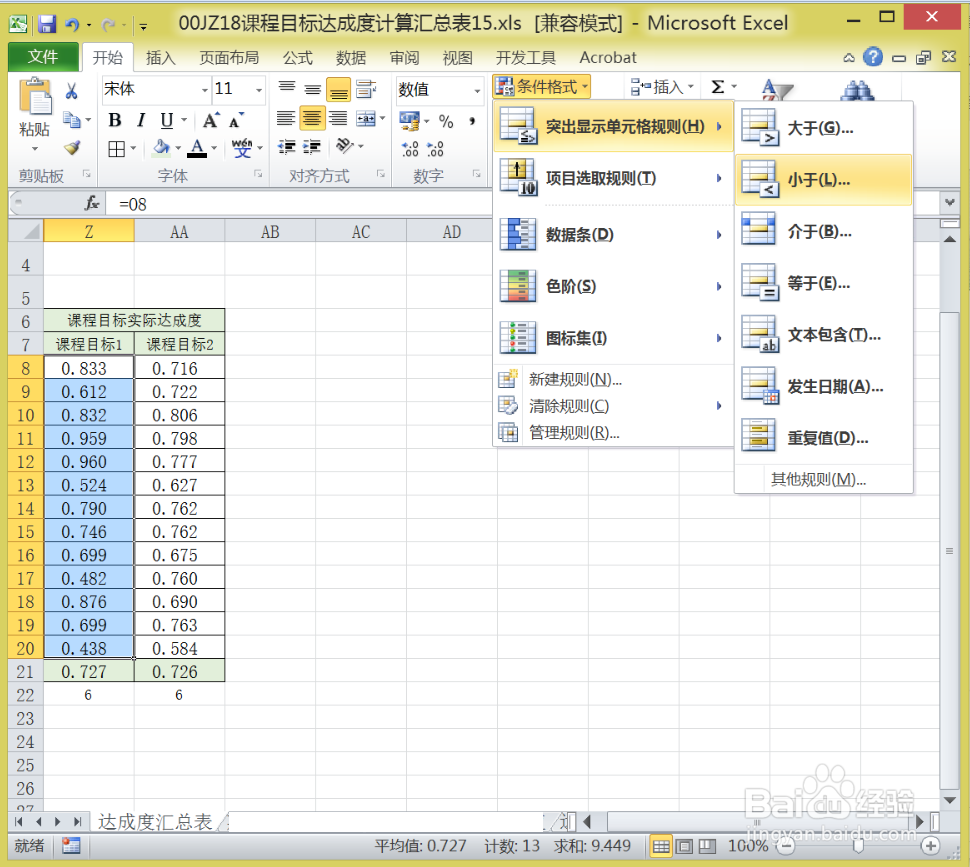
Task: Expand the formula bar chevron
Action: pos(950,202)
